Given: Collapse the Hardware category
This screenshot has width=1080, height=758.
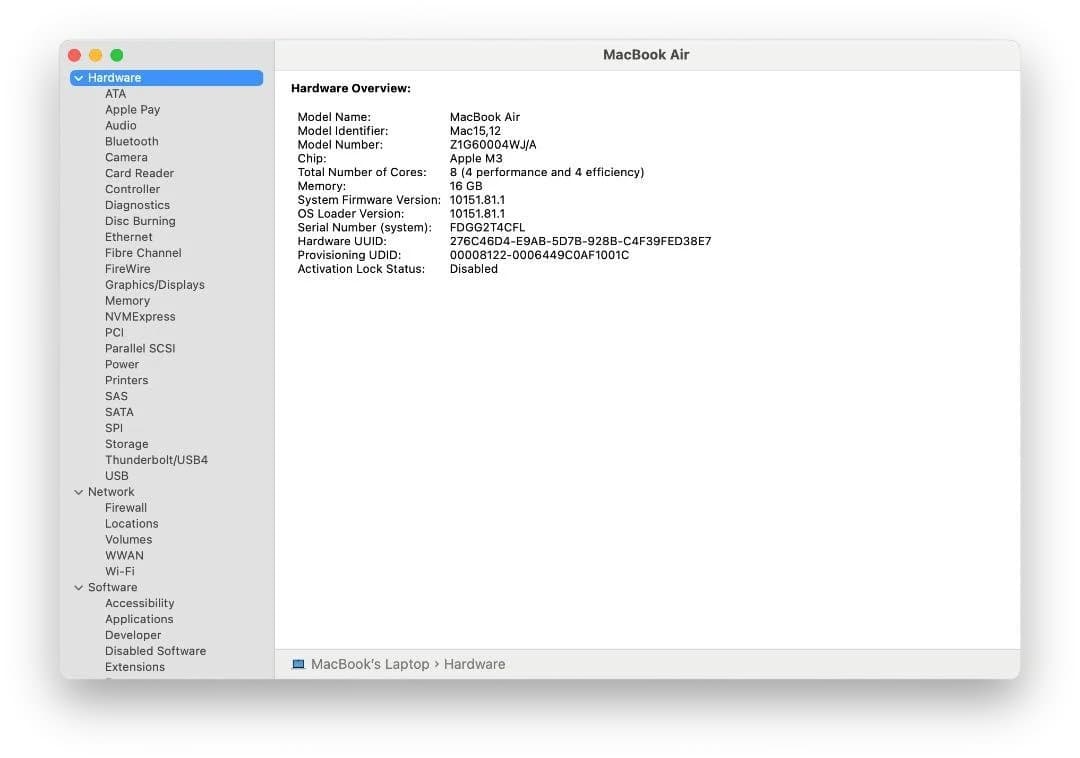Looking at the screenshot, I should 78,77.
